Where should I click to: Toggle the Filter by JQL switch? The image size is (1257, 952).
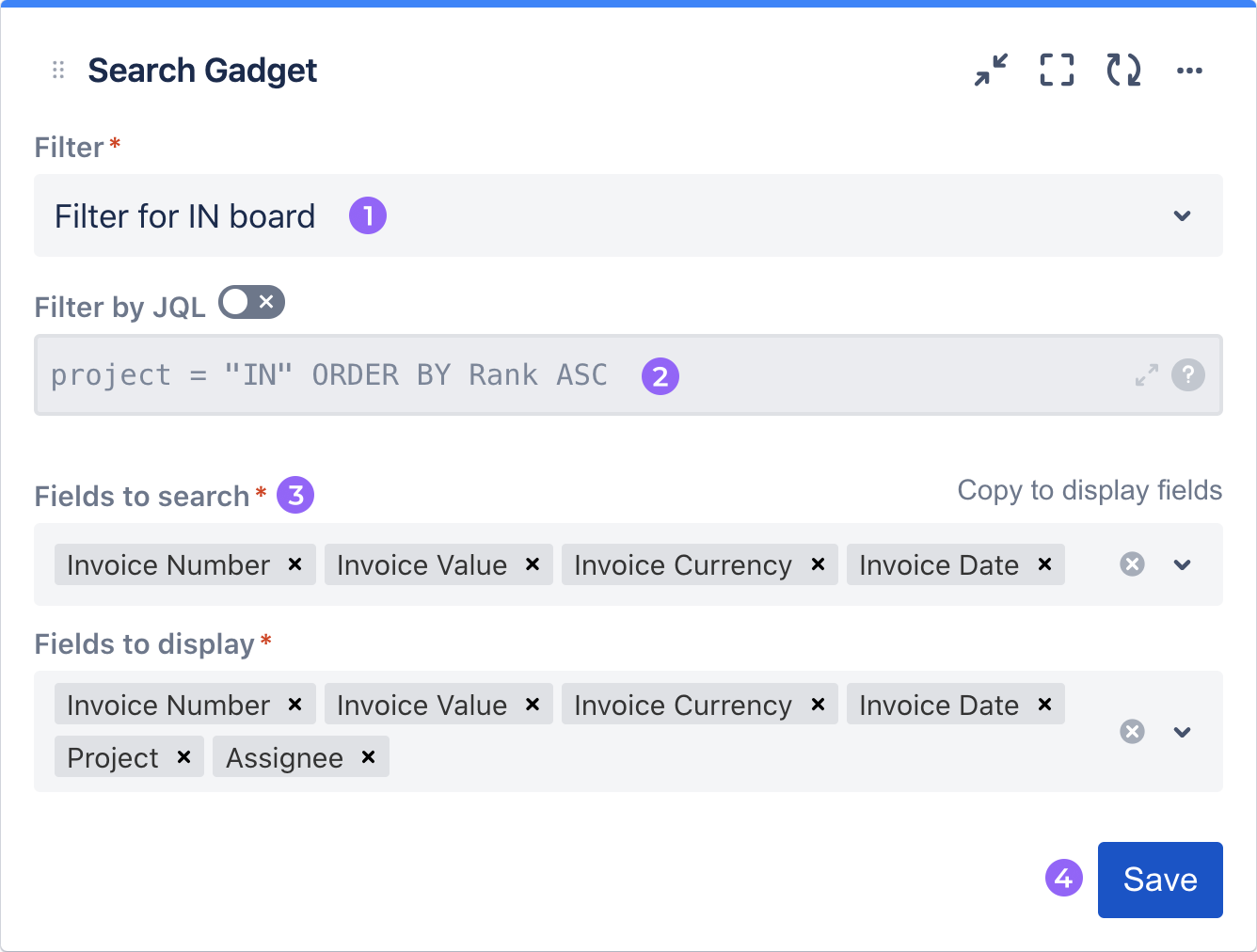[x=251, y=302]
